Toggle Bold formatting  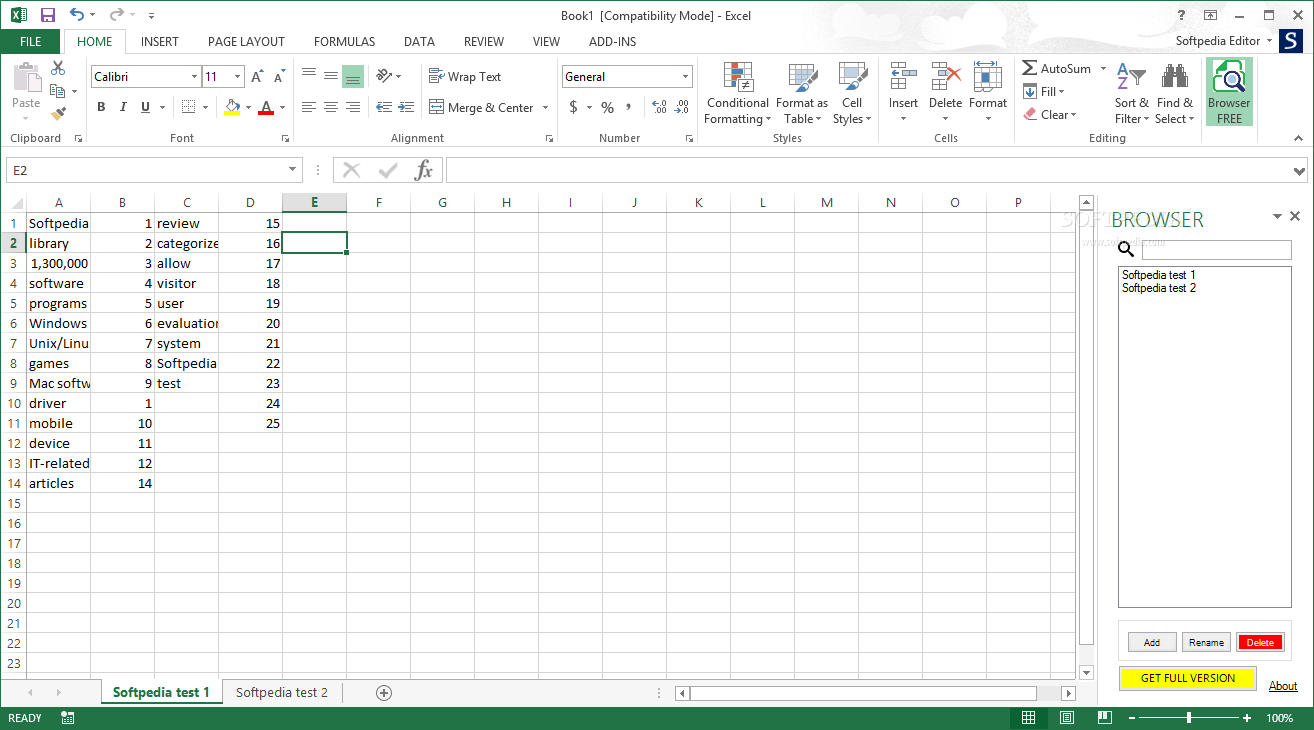pyautogui.click(x=101, y=107)
